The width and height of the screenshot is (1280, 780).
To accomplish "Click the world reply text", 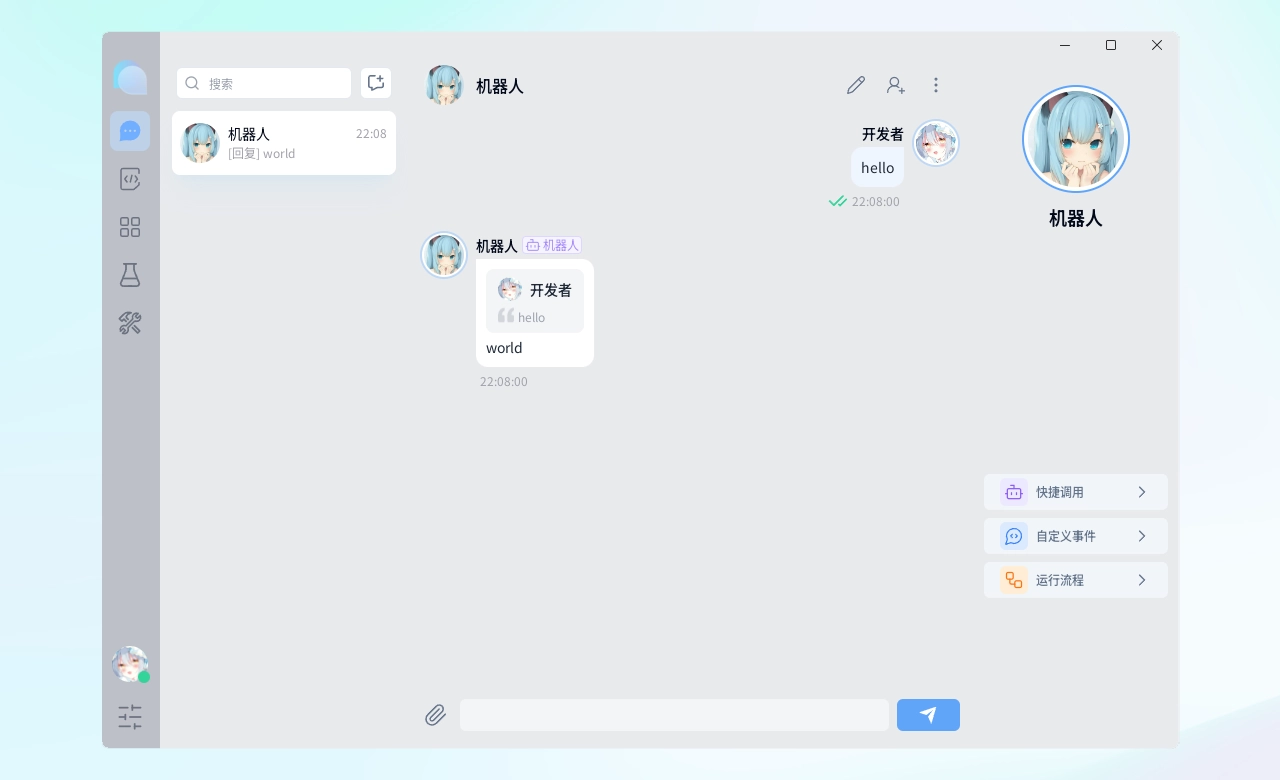I will [504, 348].
